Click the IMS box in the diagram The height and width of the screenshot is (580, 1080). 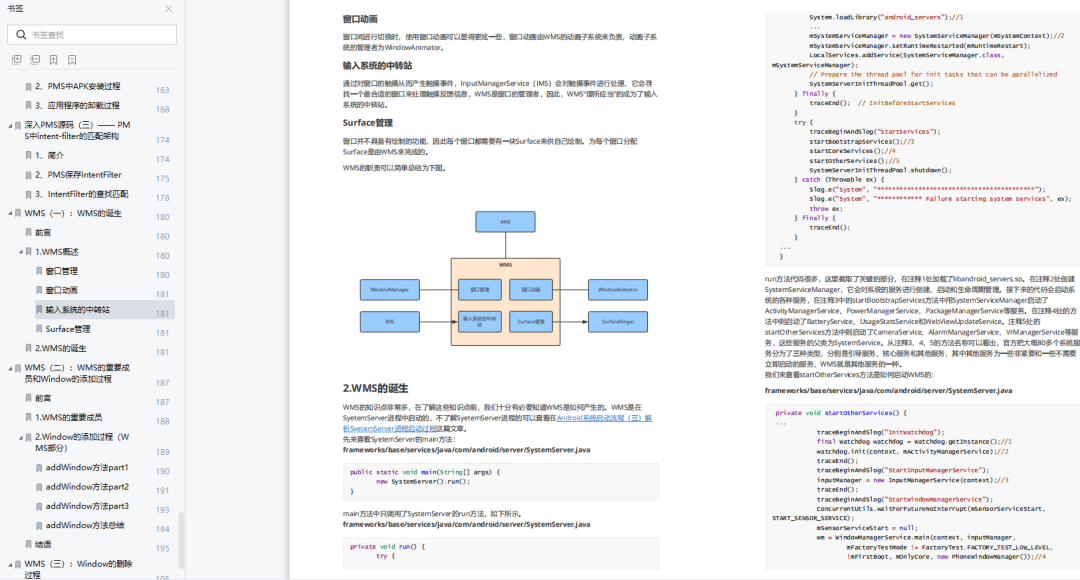390,322
